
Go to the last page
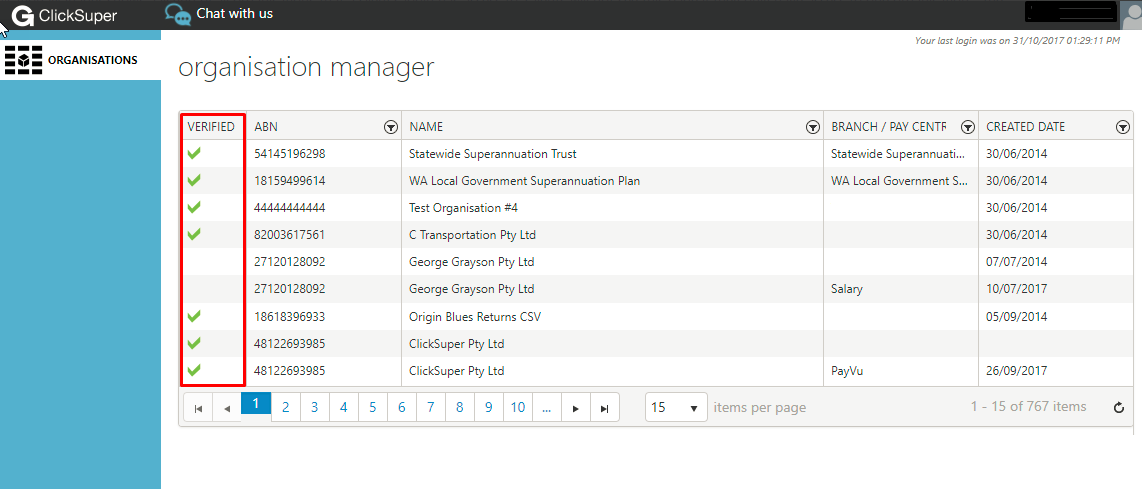(x=605, y=408)
